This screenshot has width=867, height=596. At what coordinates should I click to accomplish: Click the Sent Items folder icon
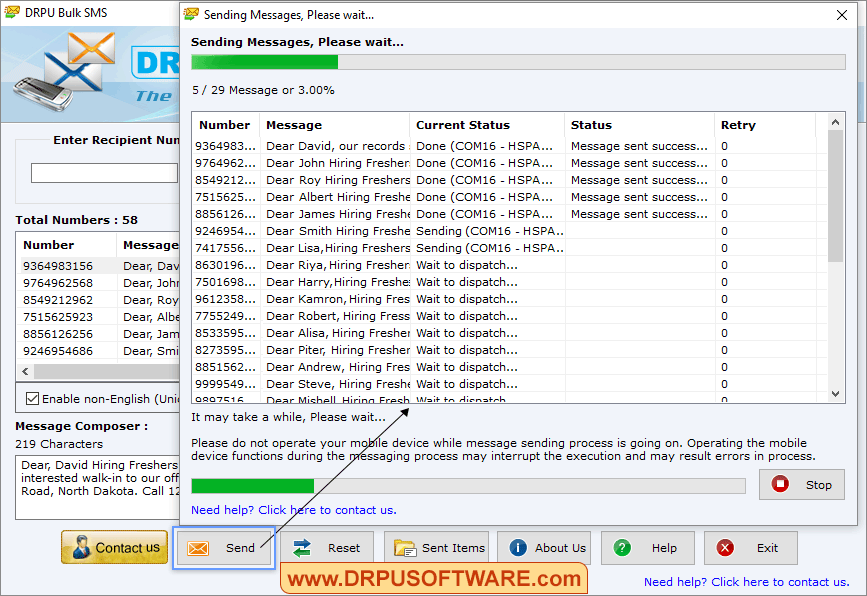tap(405, 548)
